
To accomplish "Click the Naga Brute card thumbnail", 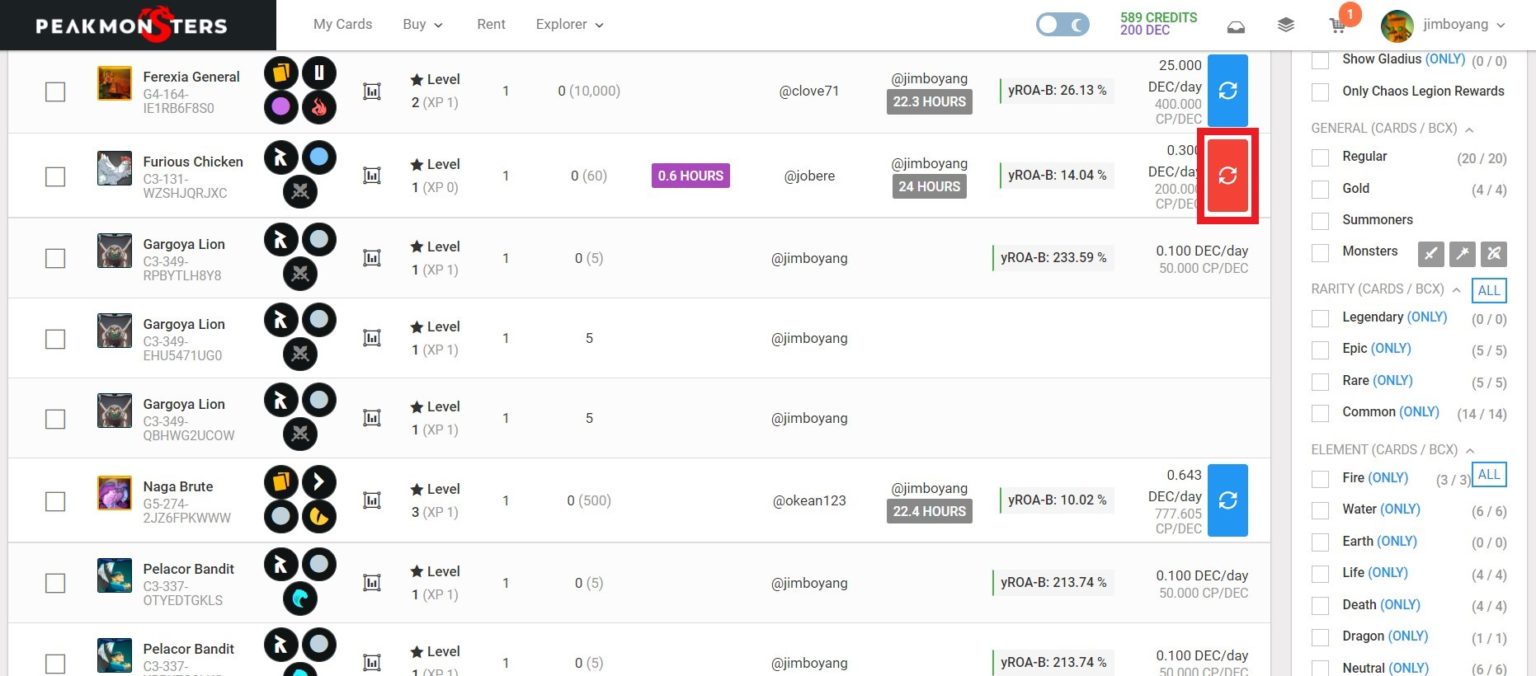I will pos(114,493).
